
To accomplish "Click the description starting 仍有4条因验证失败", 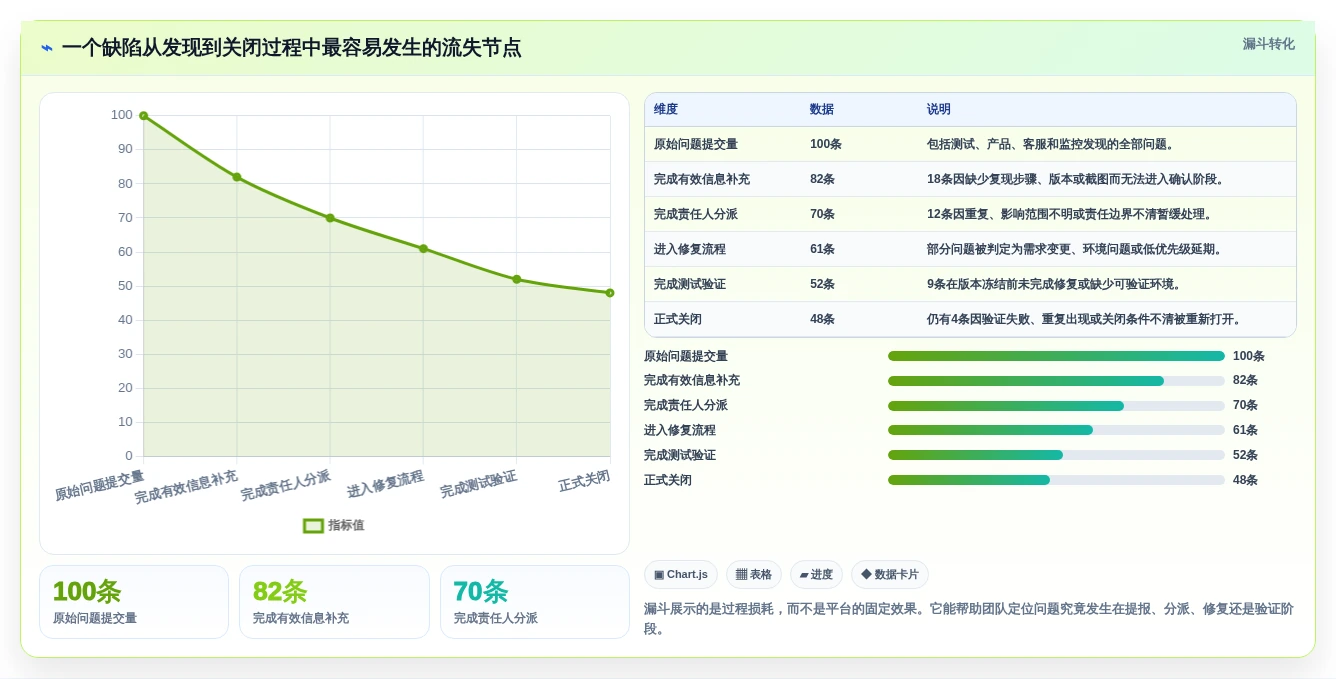I will coord(1085,319).
